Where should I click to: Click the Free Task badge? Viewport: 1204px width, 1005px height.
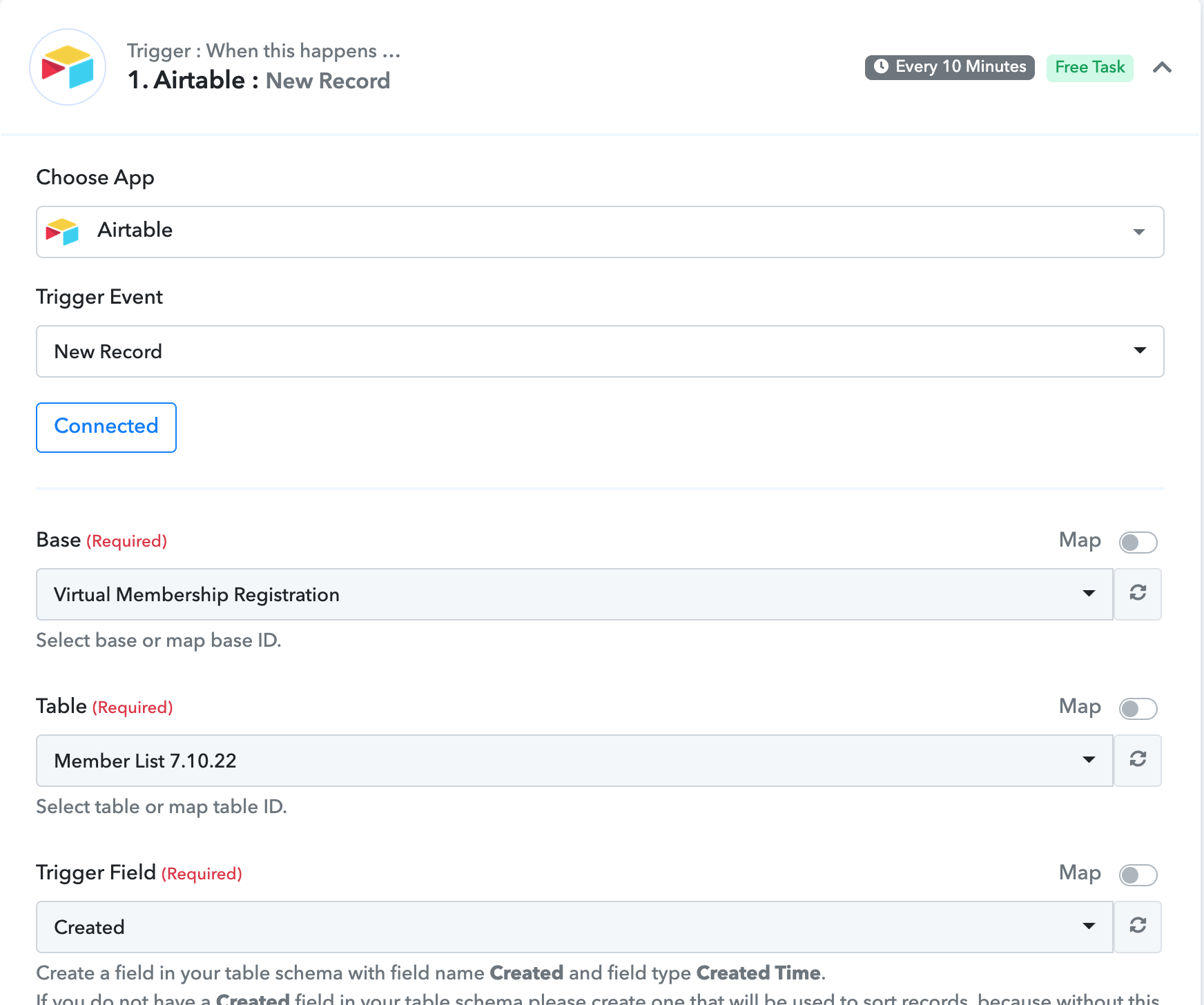pos(1090,67)
